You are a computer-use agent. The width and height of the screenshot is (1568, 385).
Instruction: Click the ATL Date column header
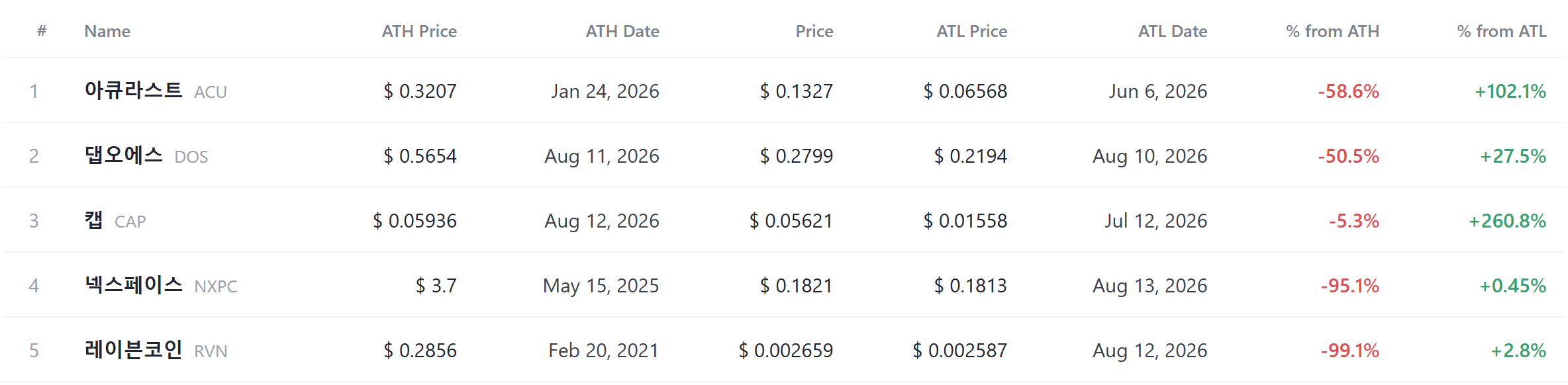pos(1173,31)
